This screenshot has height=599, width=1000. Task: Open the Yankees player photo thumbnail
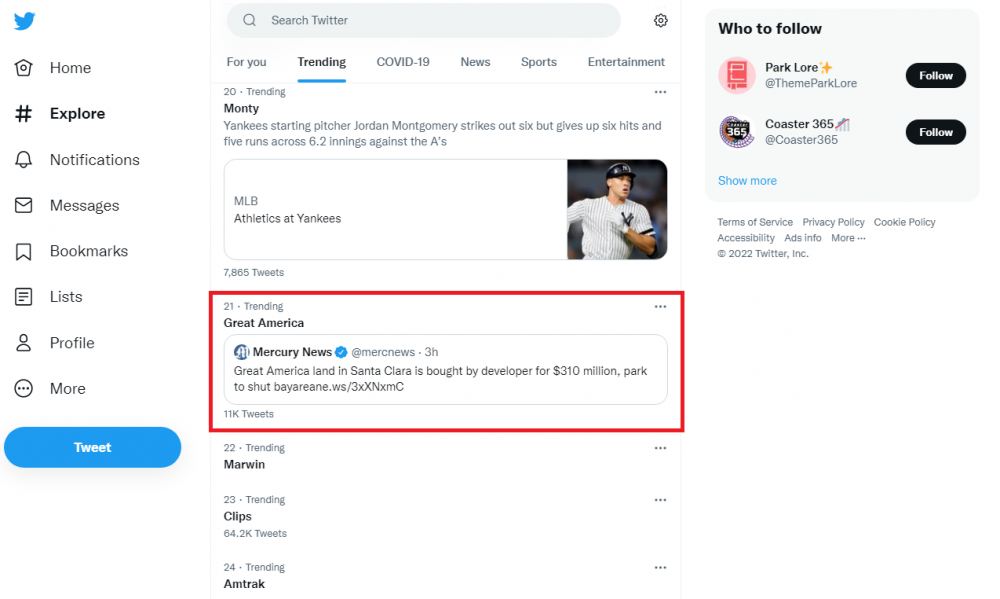pyautogui.click(x=617, y=210)
